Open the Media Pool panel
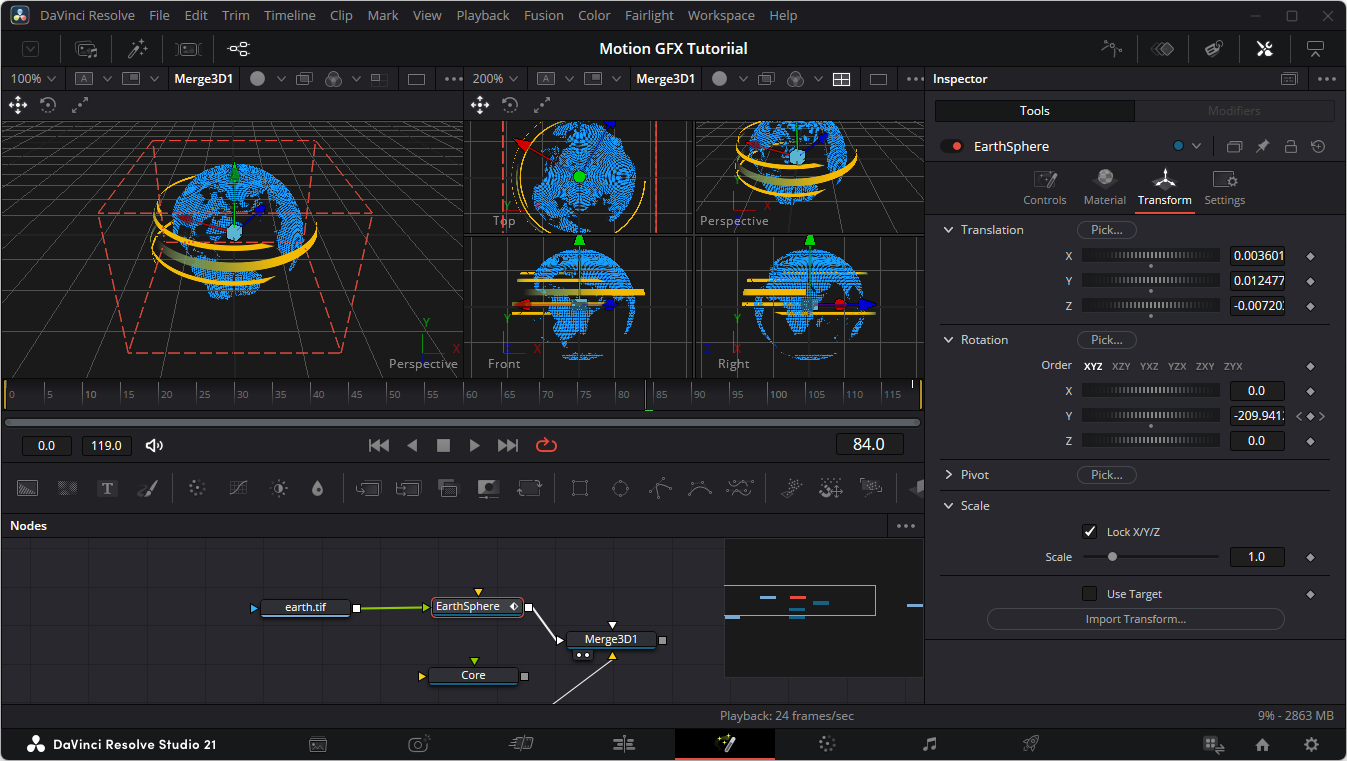Screen dimensions: 1347x761 point(86,48)
